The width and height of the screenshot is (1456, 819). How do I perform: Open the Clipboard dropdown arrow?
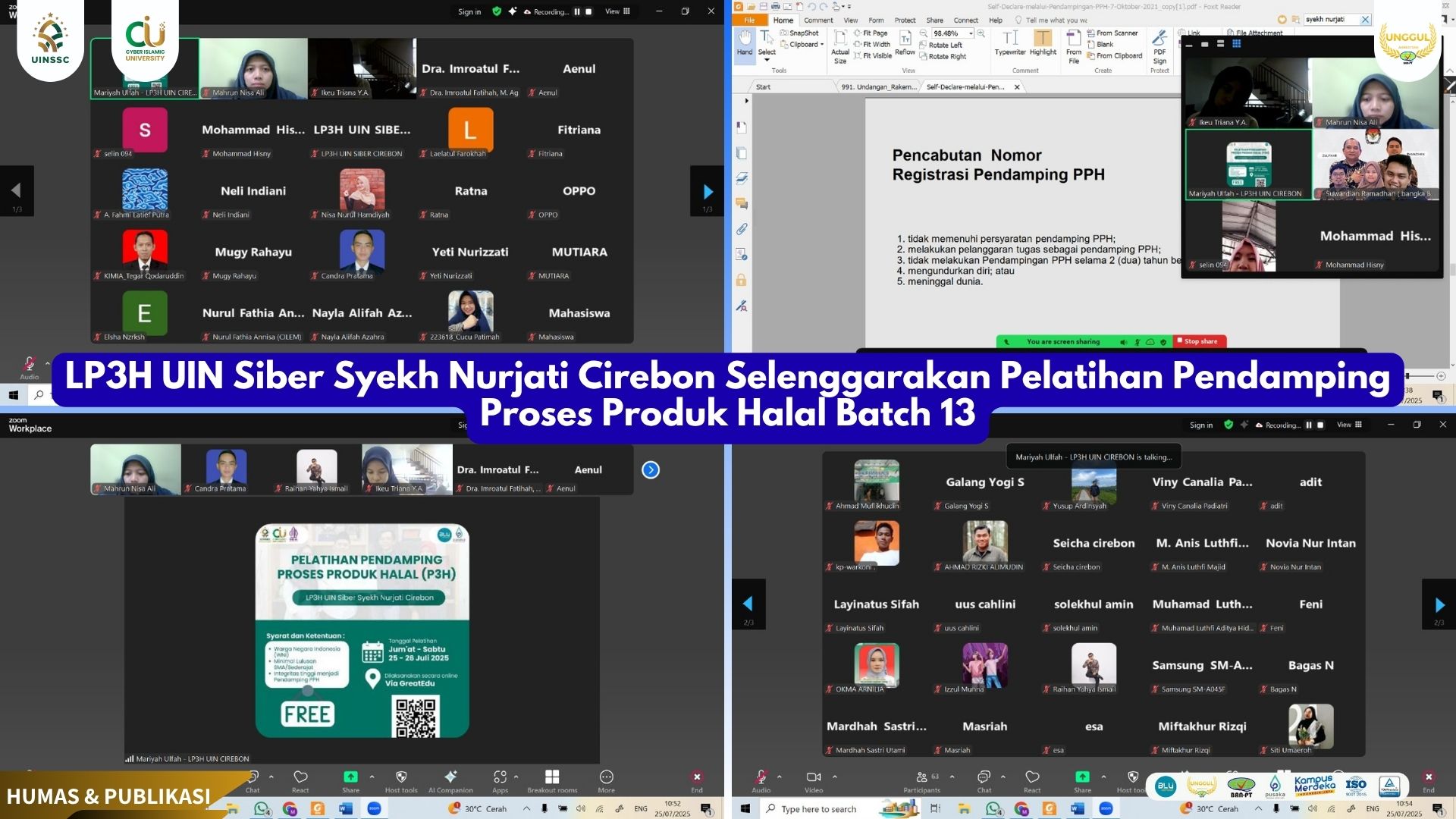coord(822,45)
